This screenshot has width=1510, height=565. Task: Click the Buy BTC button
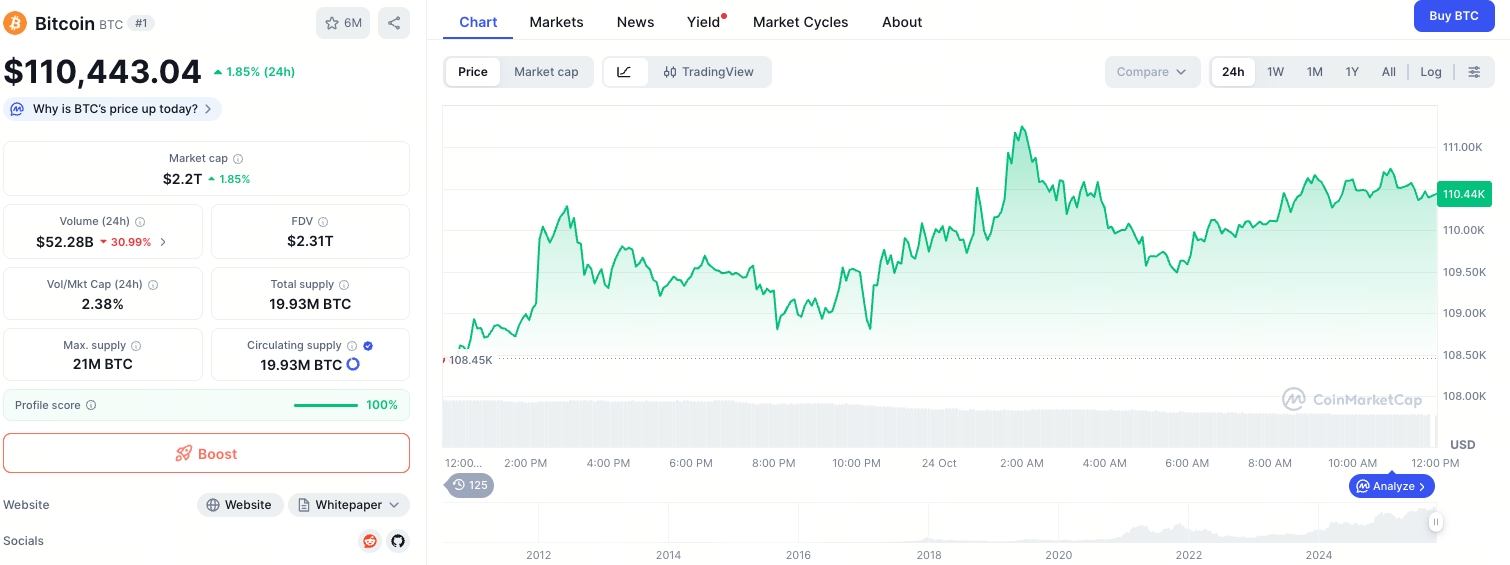[1453, 16]
